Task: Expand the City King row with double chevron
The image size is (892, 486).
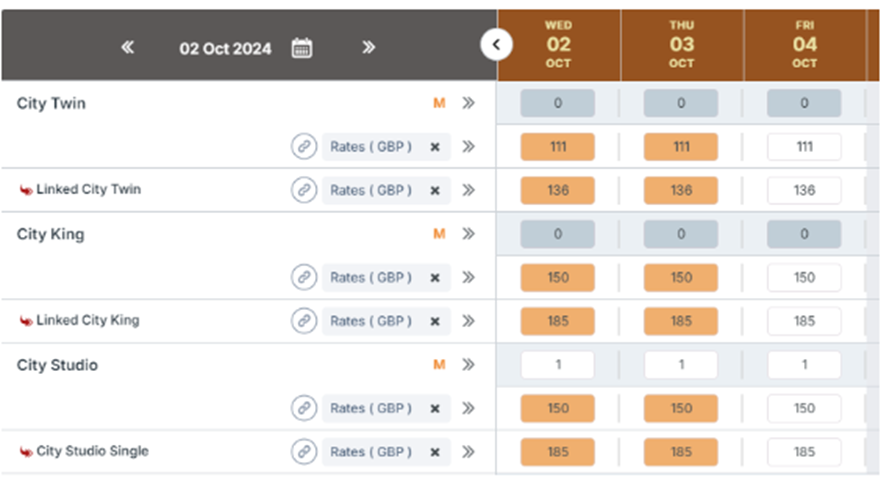Action: pos(468,234)
